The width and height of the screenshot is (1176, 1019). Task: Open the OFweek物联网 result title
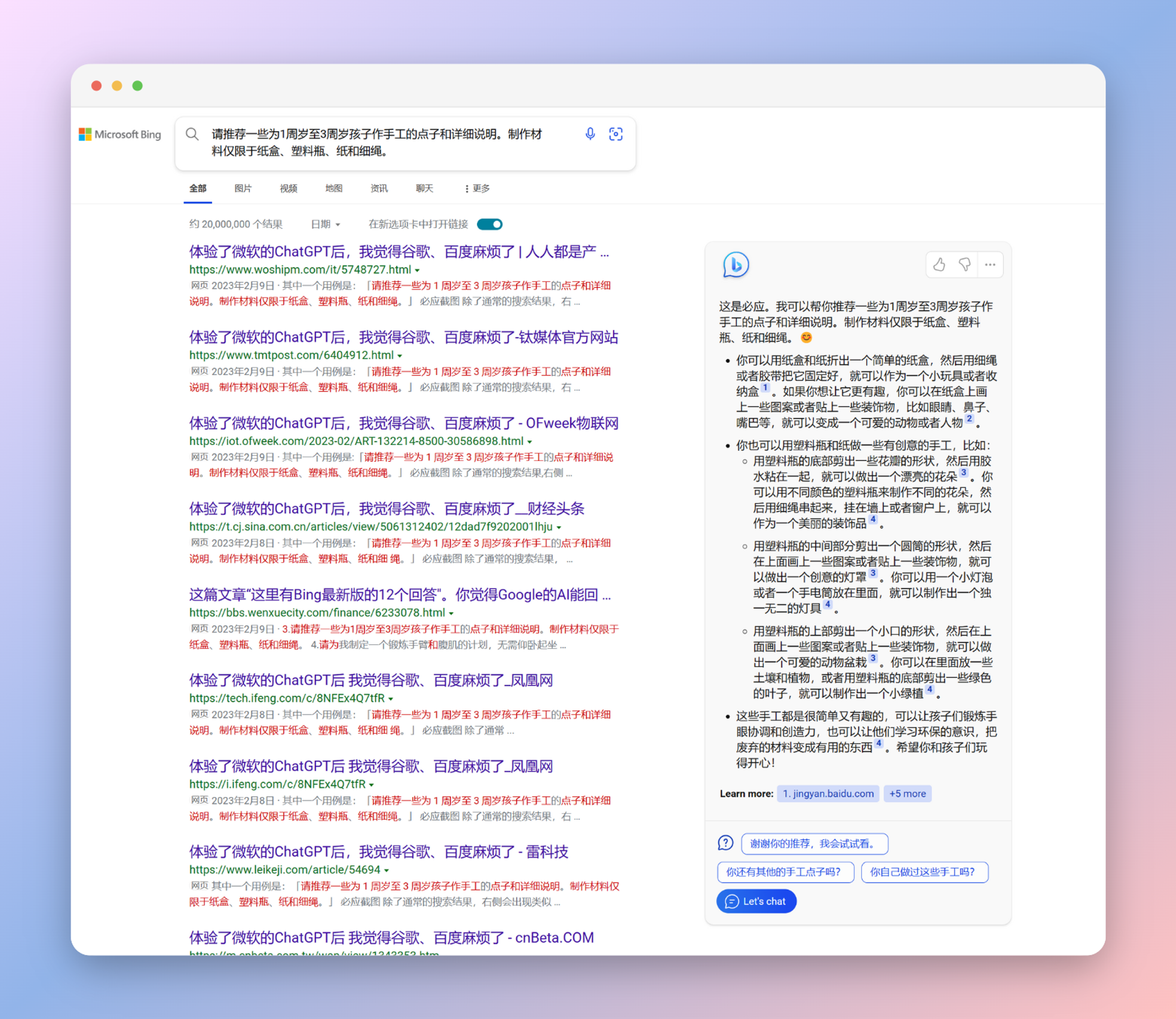[403, 423]
